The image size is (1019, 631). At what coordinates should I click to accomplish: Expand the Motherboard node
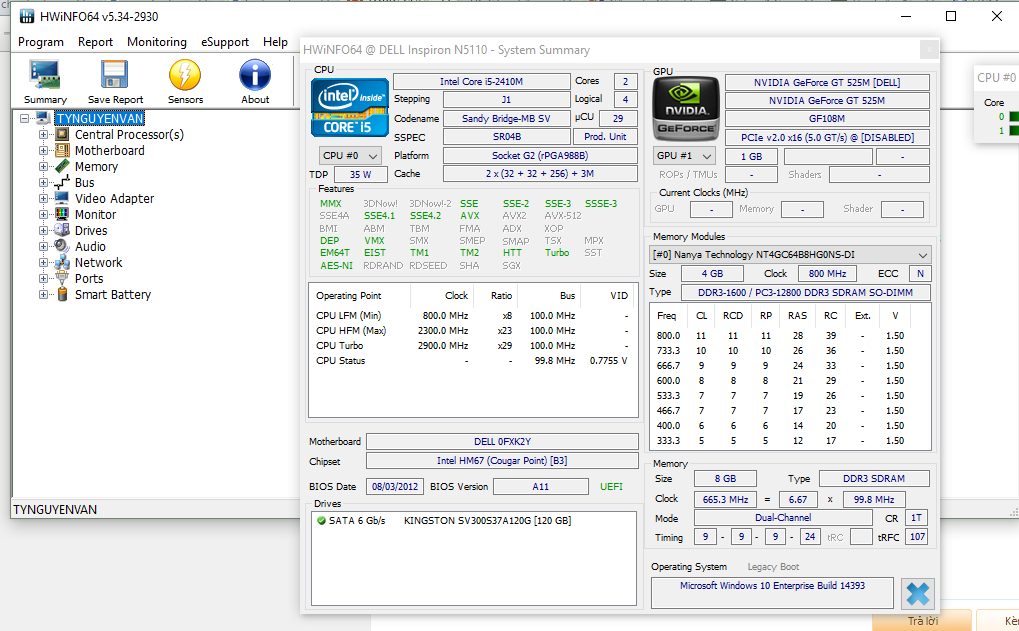(x=43, y=151)
